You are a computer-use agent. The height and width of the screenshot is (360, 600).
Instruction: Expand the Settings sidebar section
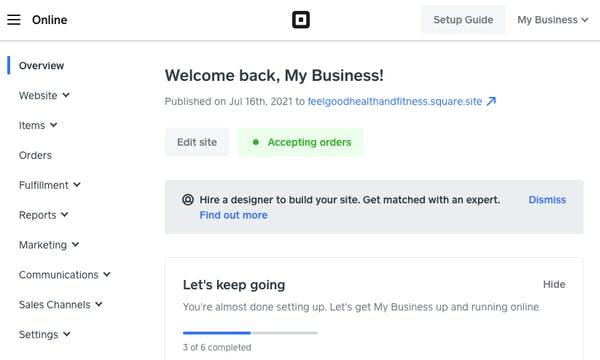click(x=45, y=334)
